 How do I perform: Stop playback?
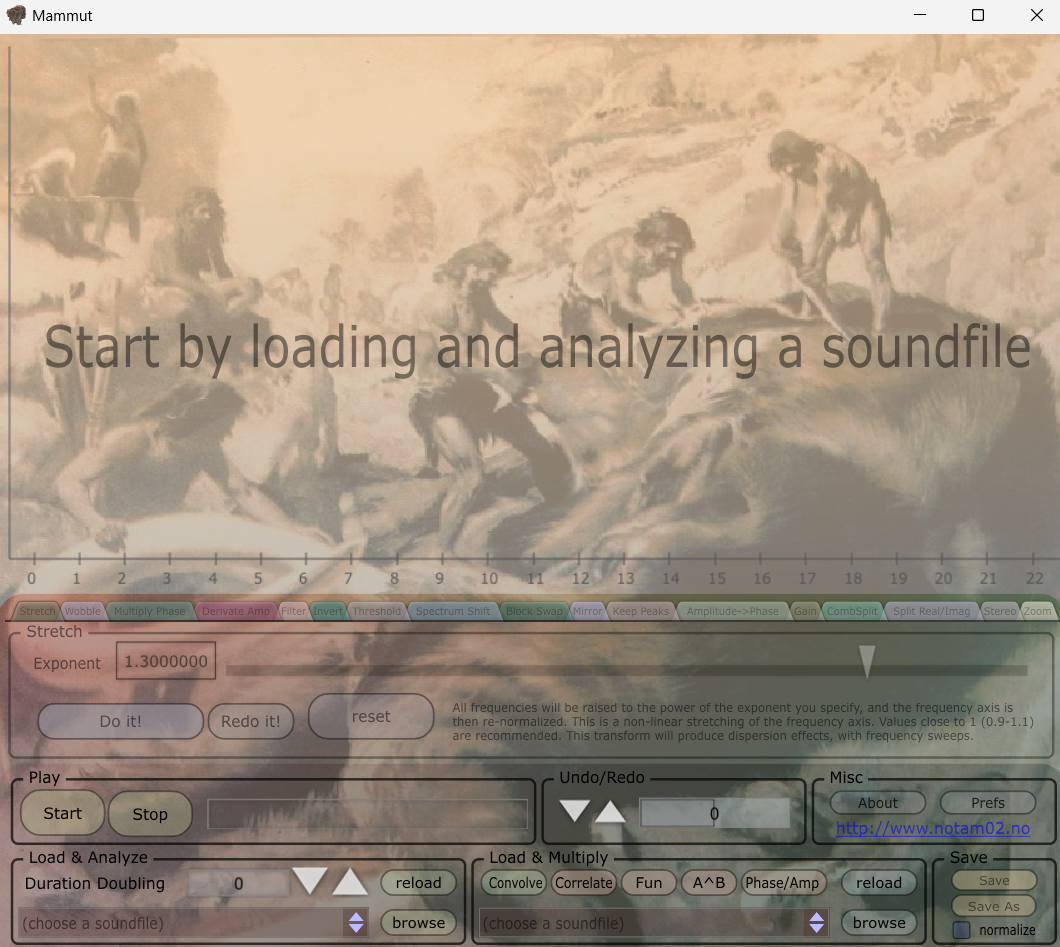(150, 814)
